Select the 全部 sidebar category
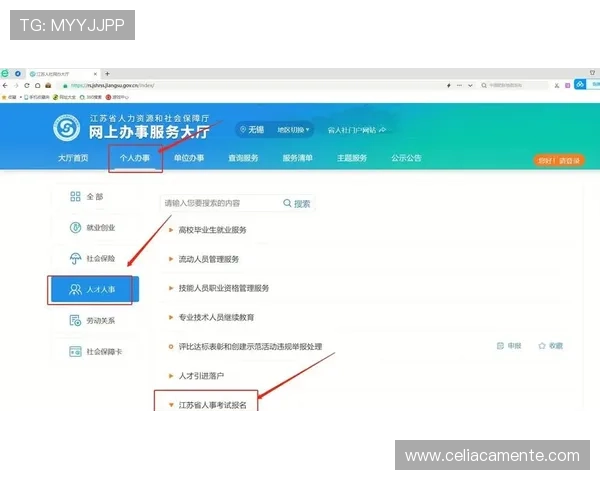The image size is (600, 480). point(95,197)
